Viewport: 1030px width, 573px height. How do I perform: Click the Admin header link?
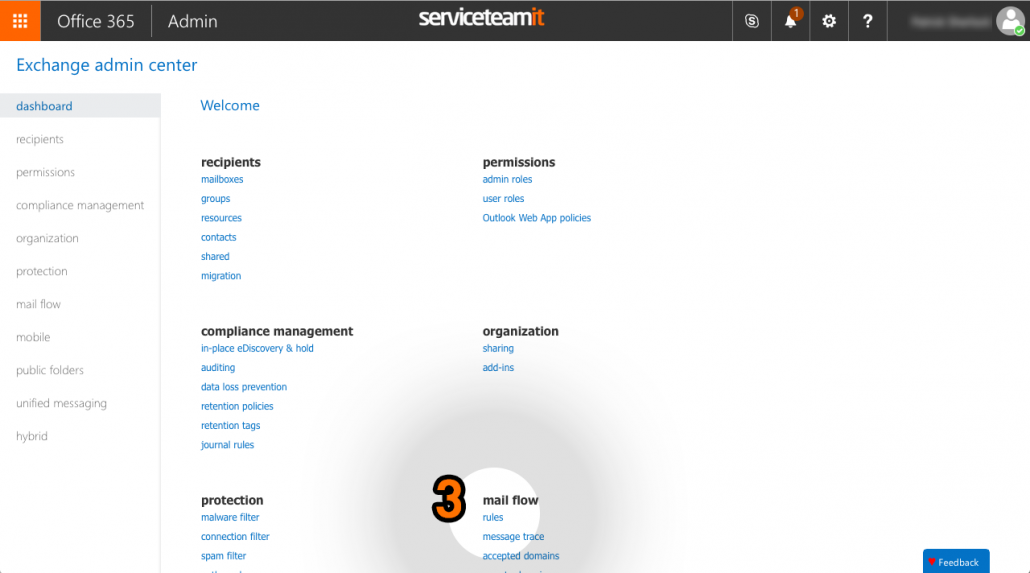pyautogui.click(x=192, y=21)
